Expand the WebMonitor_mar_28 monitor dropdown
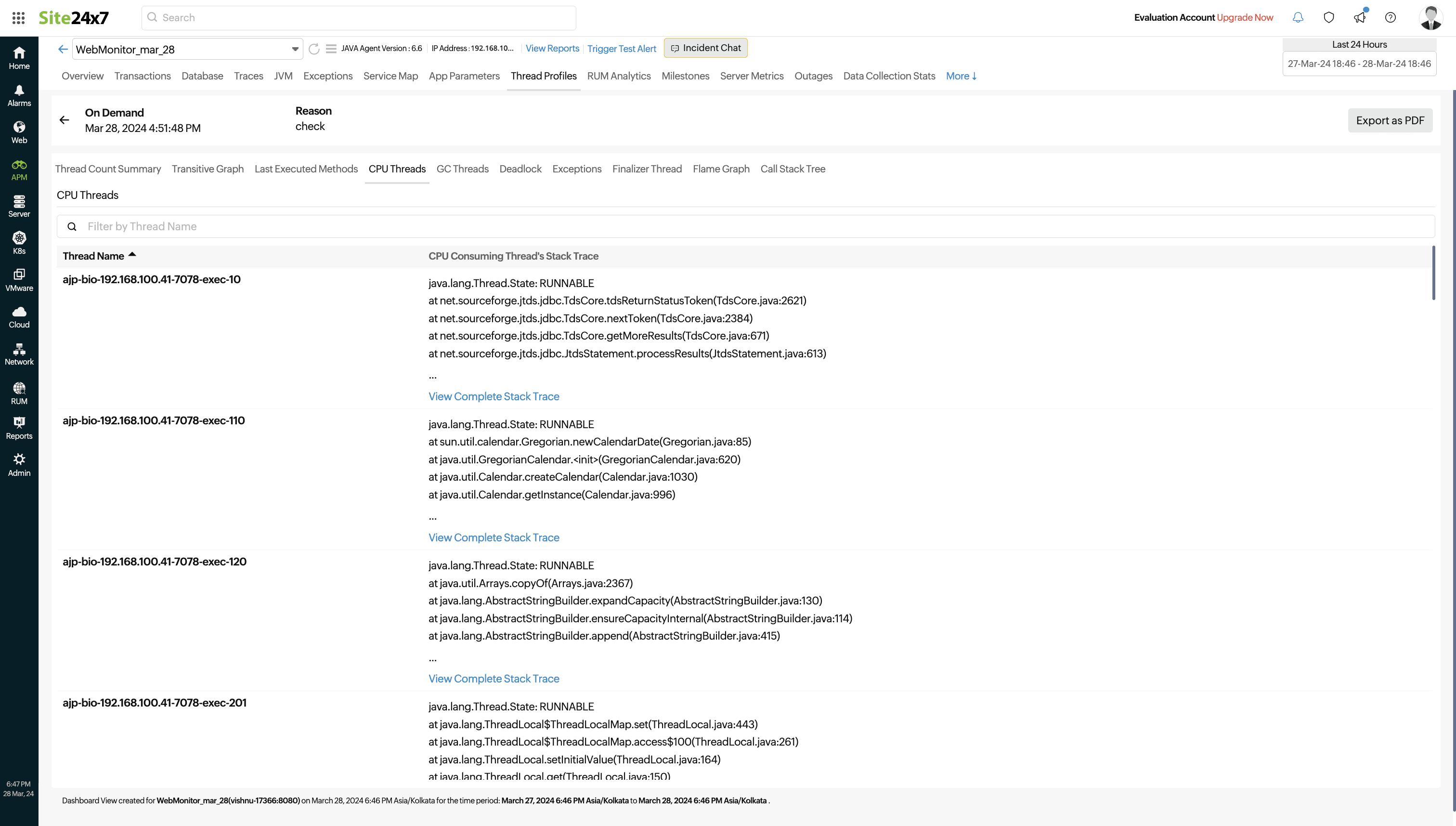Screen dimensions: 1456x826 pyautogui.click(x=295, y=49)
